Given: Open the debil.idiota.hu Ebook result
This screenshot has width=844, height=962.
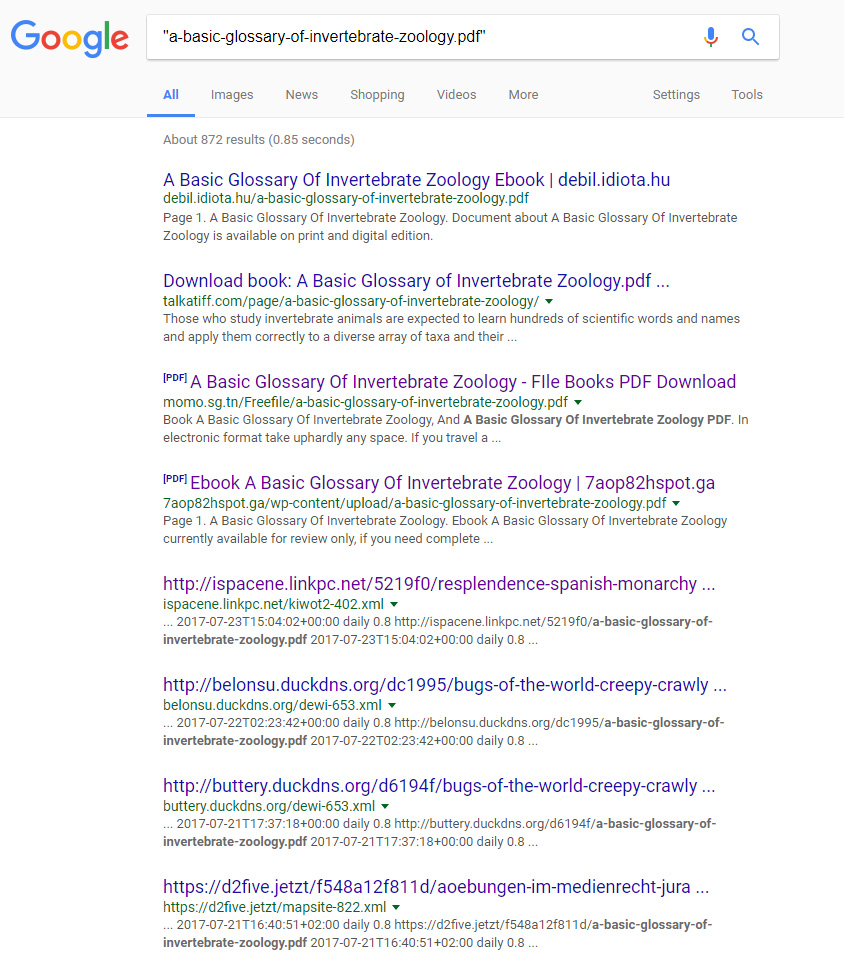Looking at the screenshot, I should 416,180.
